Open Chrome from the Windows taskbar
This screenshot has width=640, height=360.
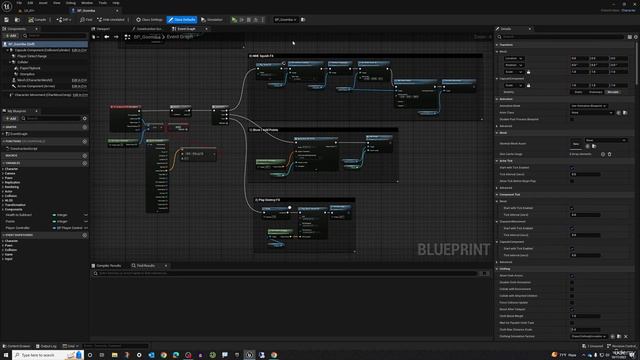coord(164,355)
